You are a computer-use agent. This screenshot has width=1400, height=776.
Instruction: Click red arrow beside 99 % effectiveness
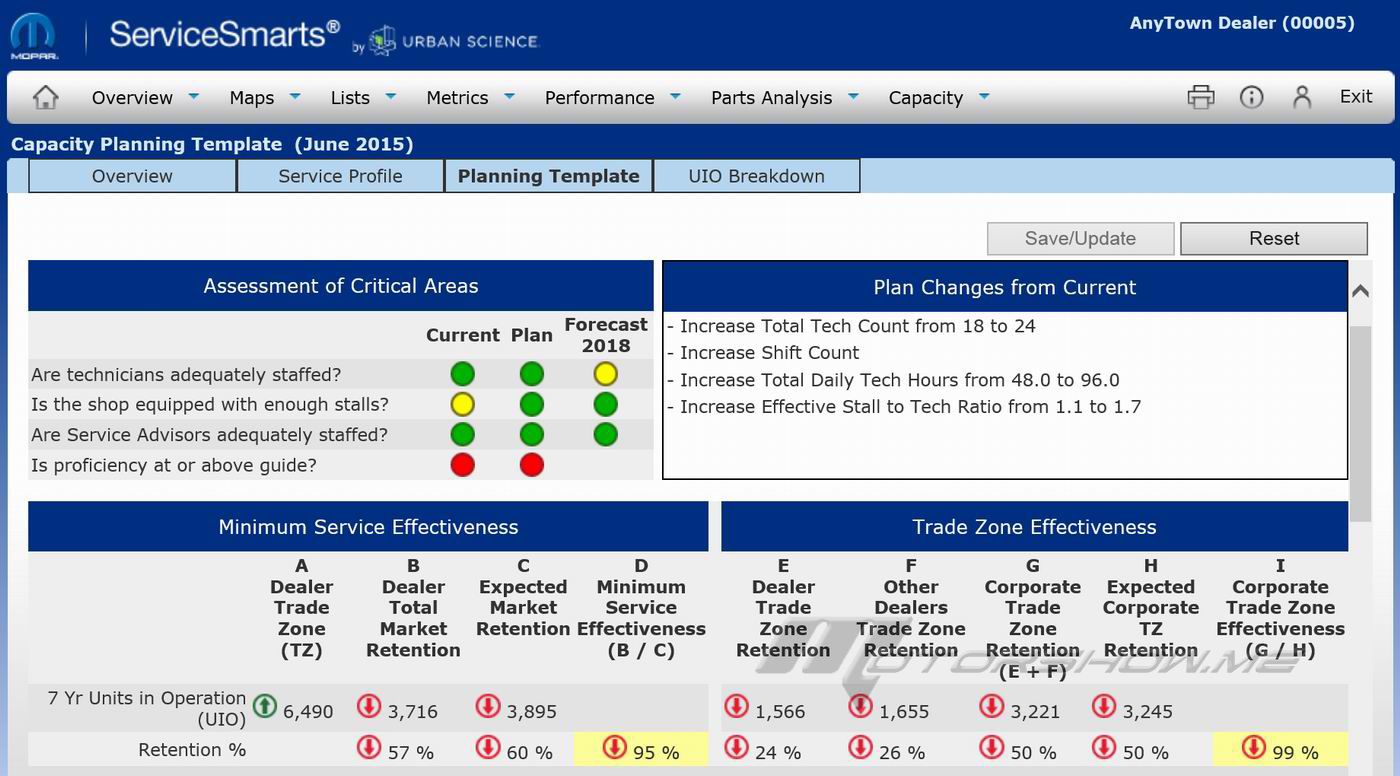click(1253, 747)
